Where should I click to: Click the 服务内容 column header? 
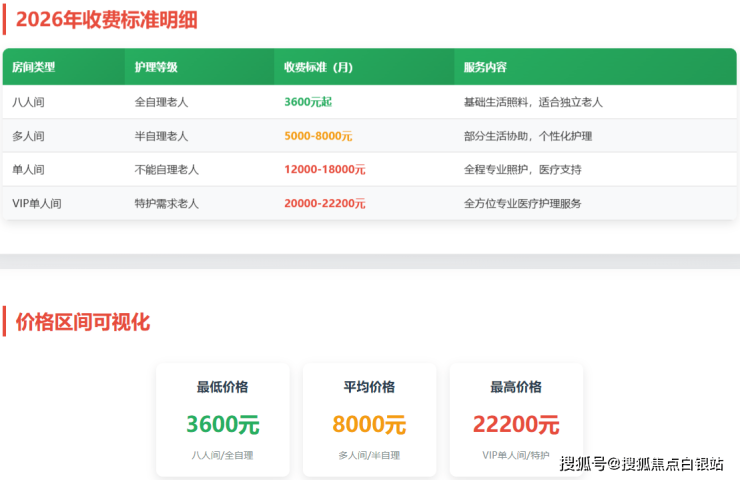[x=485, y=67]
